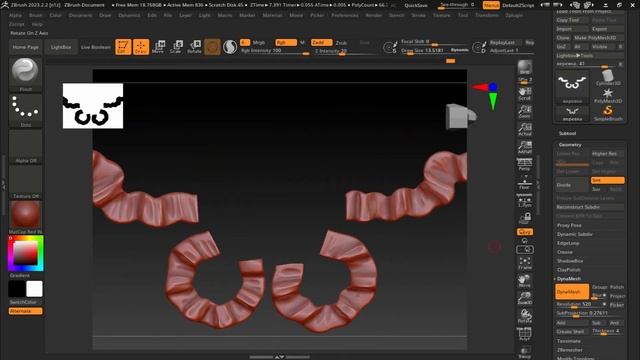Toggle Dynamic draw size
The image size is (640, 360).
[x=459, y=50]
